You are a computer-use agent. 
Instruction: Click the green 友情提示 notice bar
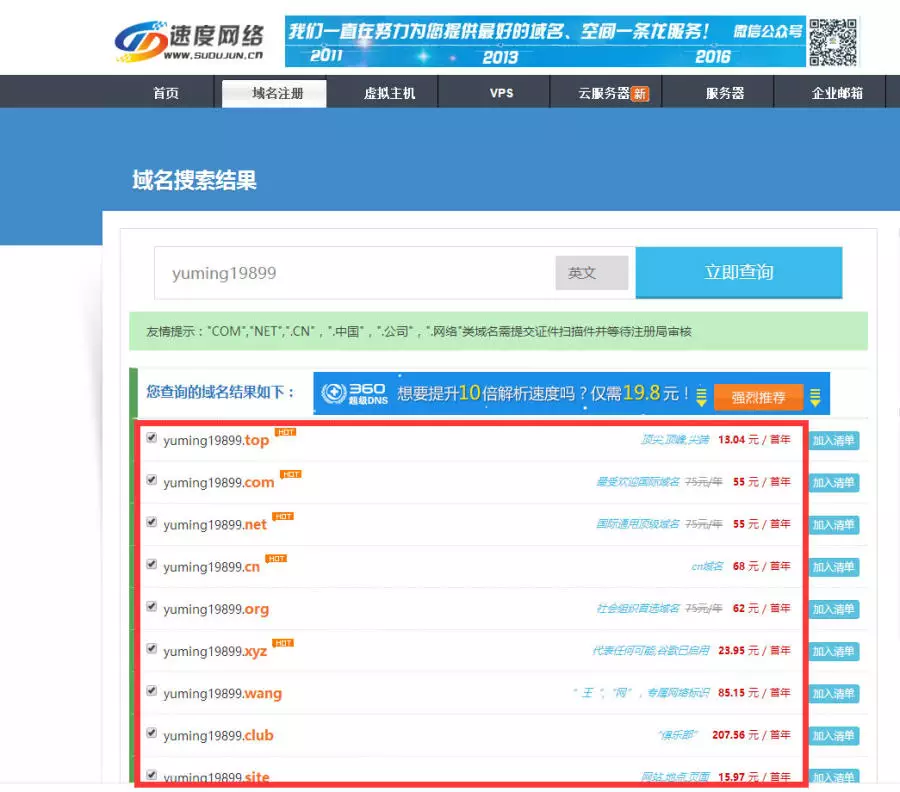[x=498, y=331]
